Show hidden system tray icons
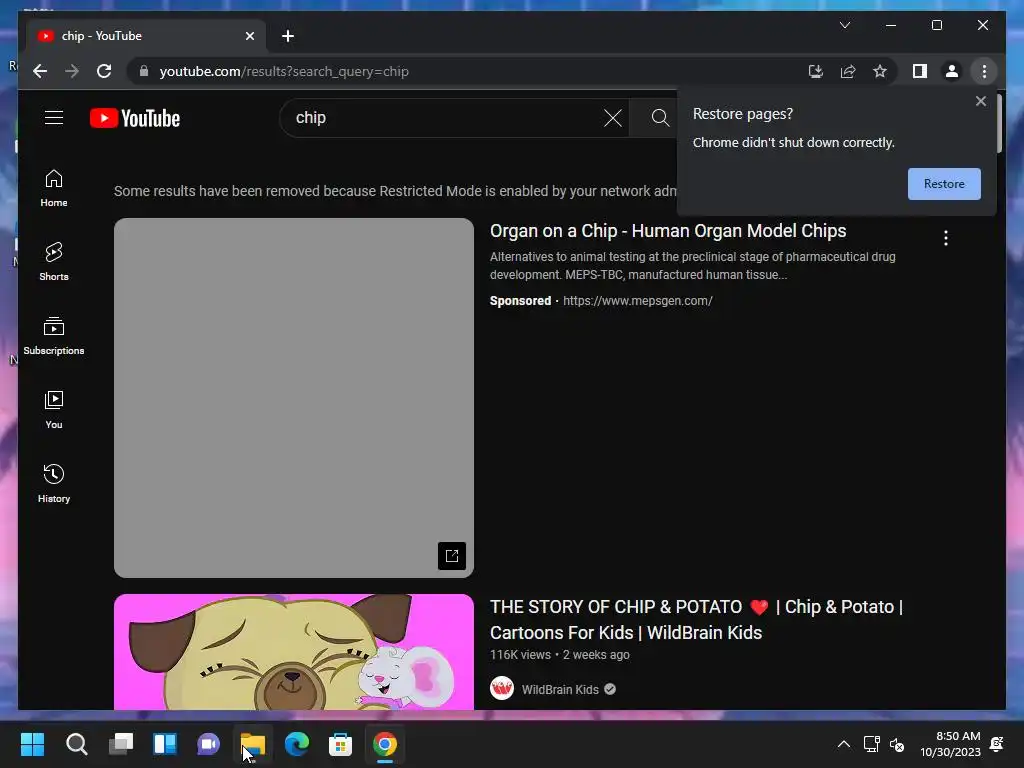This screenshot has height=768, width=1024. pyautogui.click(x=844, y=744)
